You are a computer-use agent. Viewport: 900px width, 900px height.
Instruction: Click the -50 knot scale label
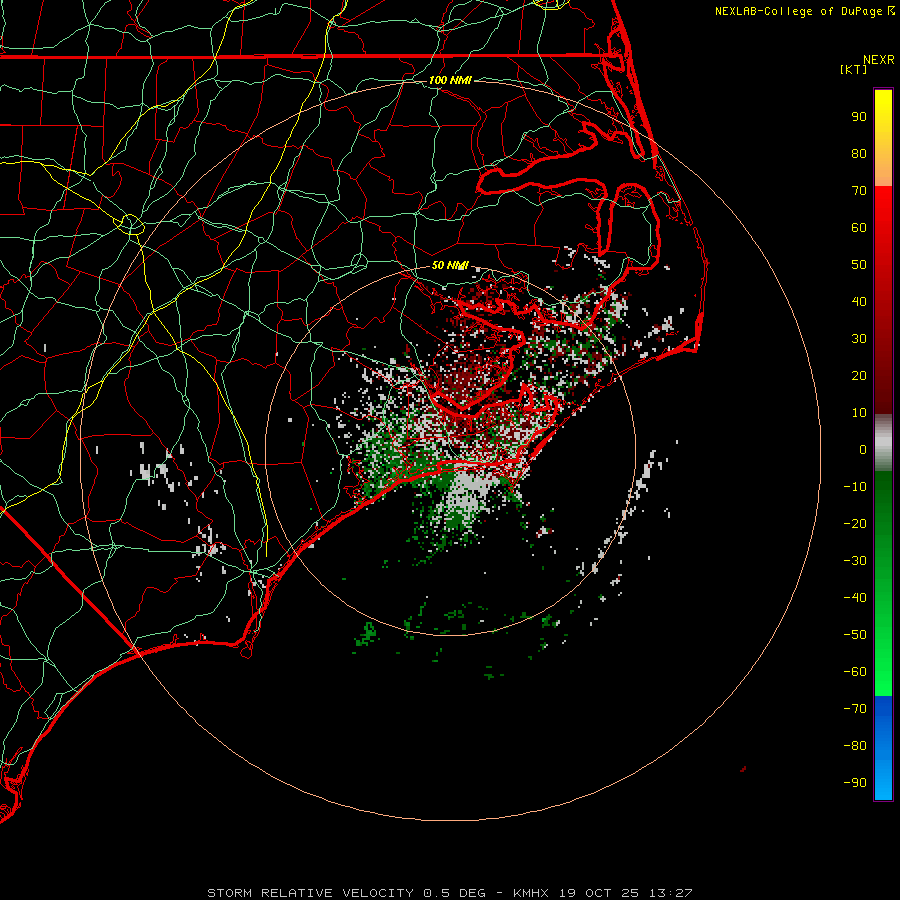(855, 635)
